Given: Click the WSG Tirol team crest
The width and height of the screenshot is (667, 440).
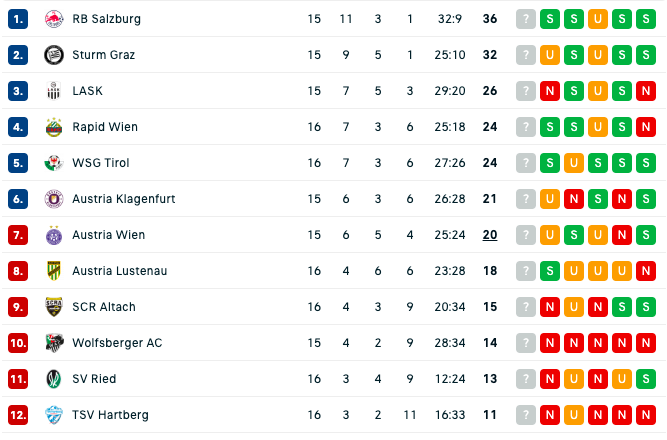Looking at the screenshot, I should click(54, 163).
